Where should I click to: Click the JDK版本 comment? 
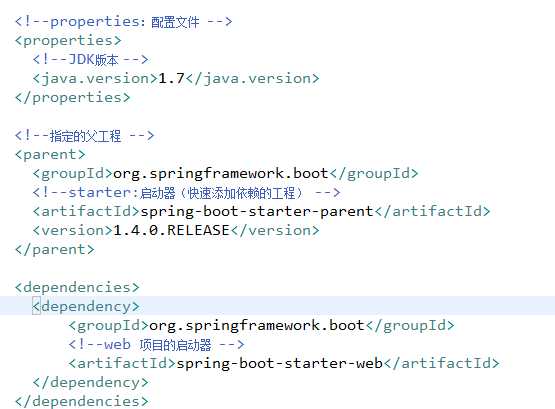coord(90,59)
